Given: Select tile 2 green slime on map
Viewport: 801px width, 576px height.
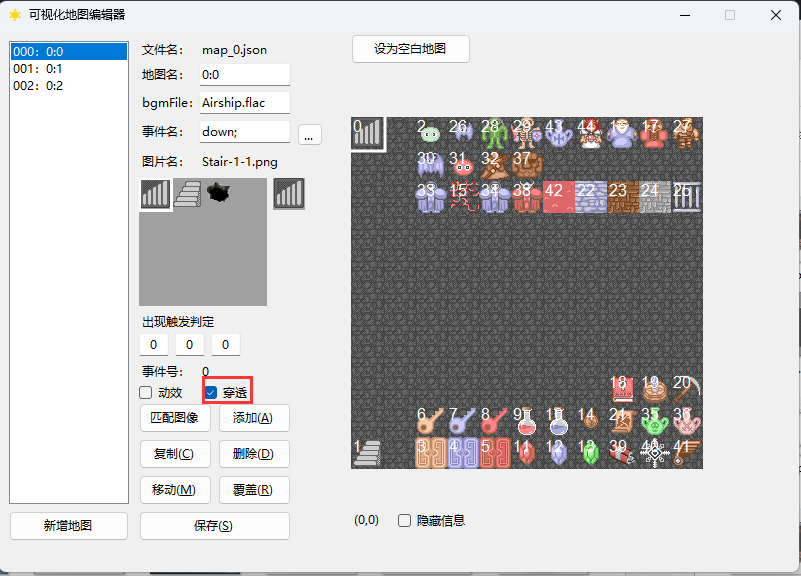Looking at the screenshot, I should pyautogui.click(x=431, y=133).
